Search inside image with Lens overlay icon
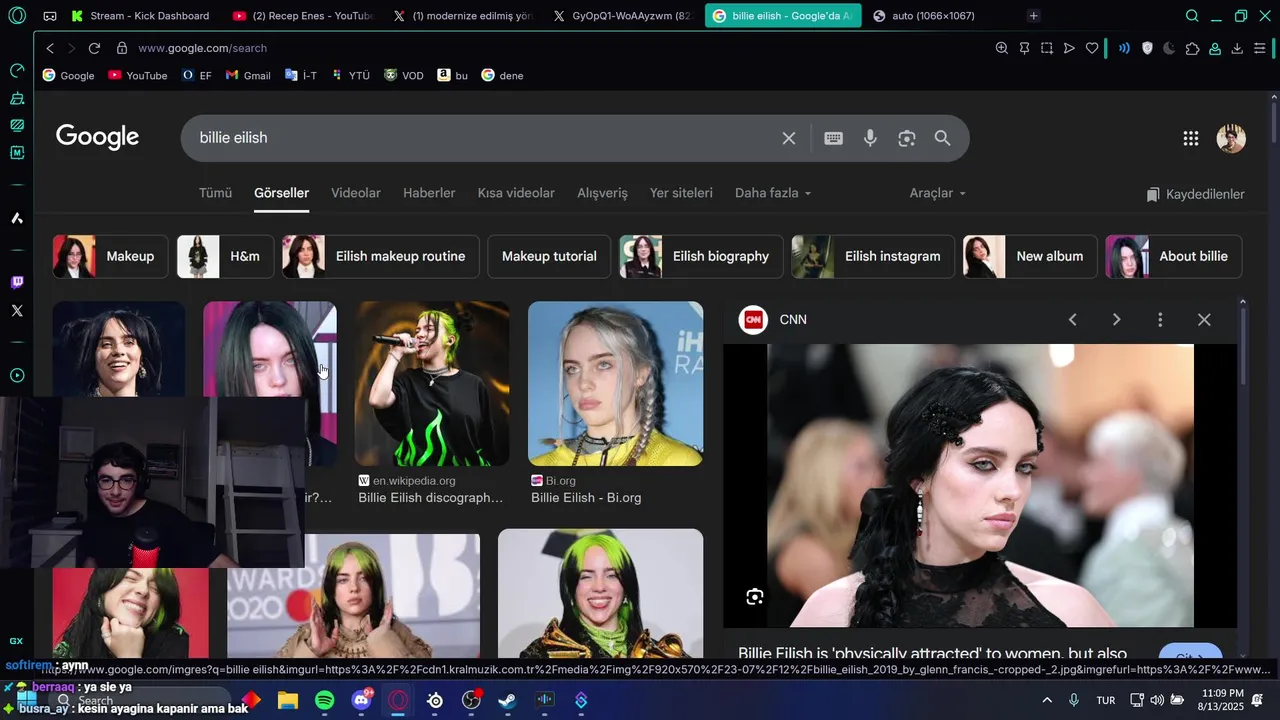 [755, 597]
